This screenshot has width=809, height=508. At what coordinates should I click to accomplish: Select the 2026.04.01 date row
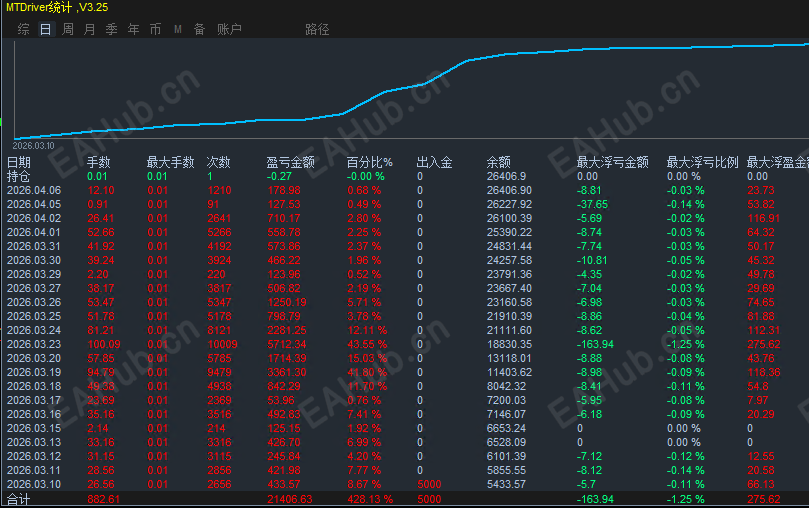(34, 232)
